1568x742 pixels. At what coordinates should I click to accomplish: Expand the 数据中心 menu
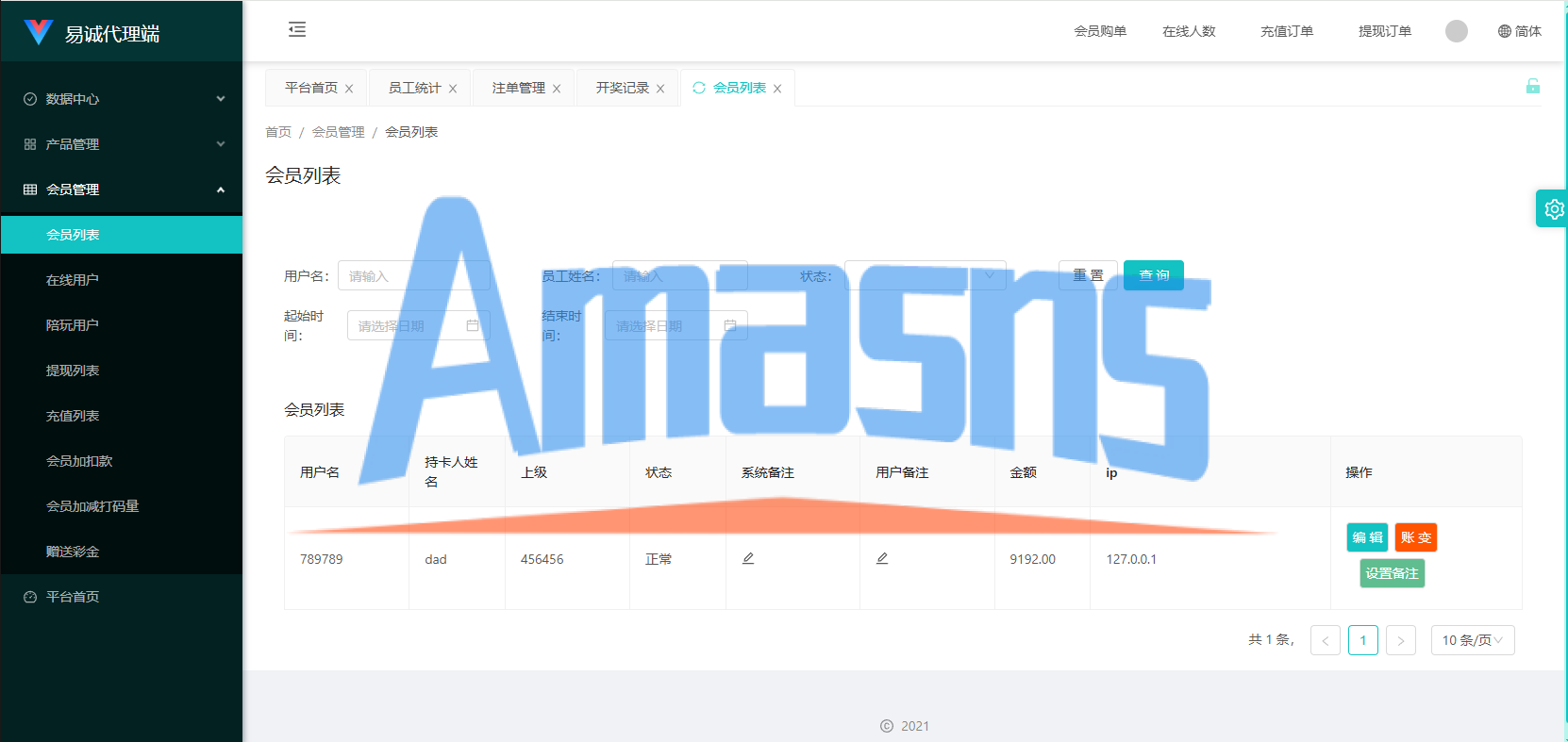click(x=122, y=99)
